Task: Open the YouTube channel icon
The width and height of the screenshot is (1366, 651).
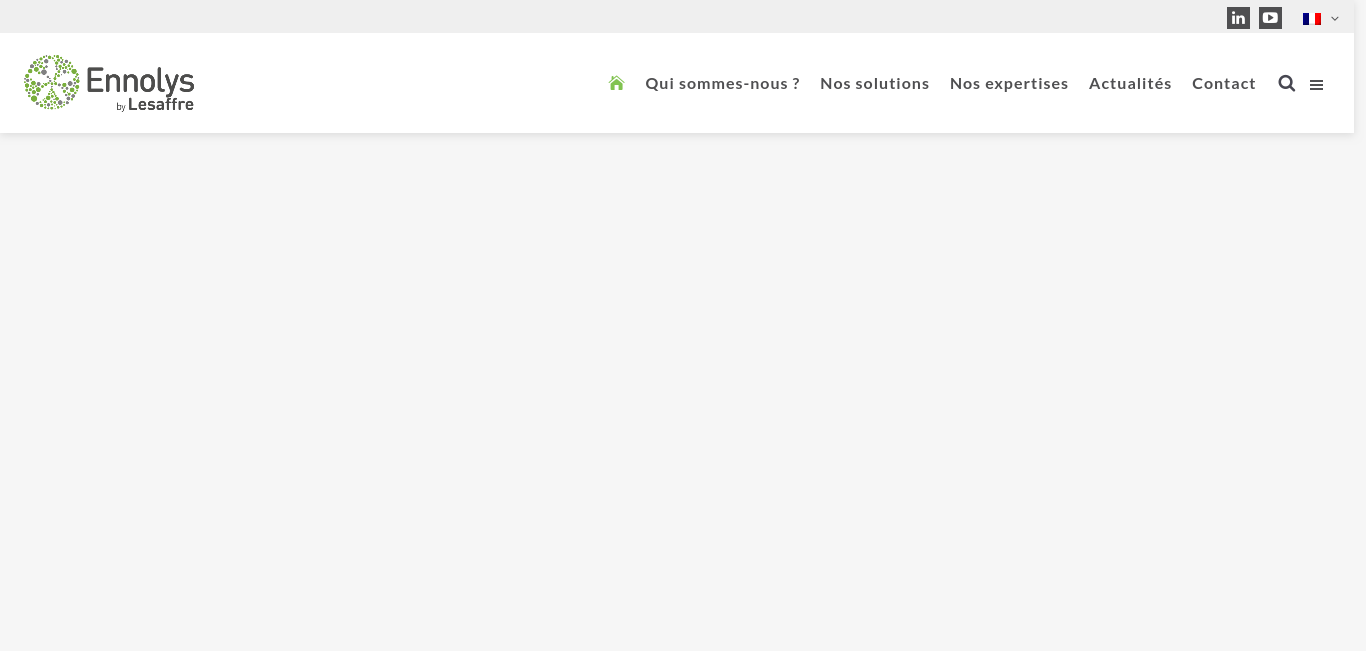Action: (1270, 18)
